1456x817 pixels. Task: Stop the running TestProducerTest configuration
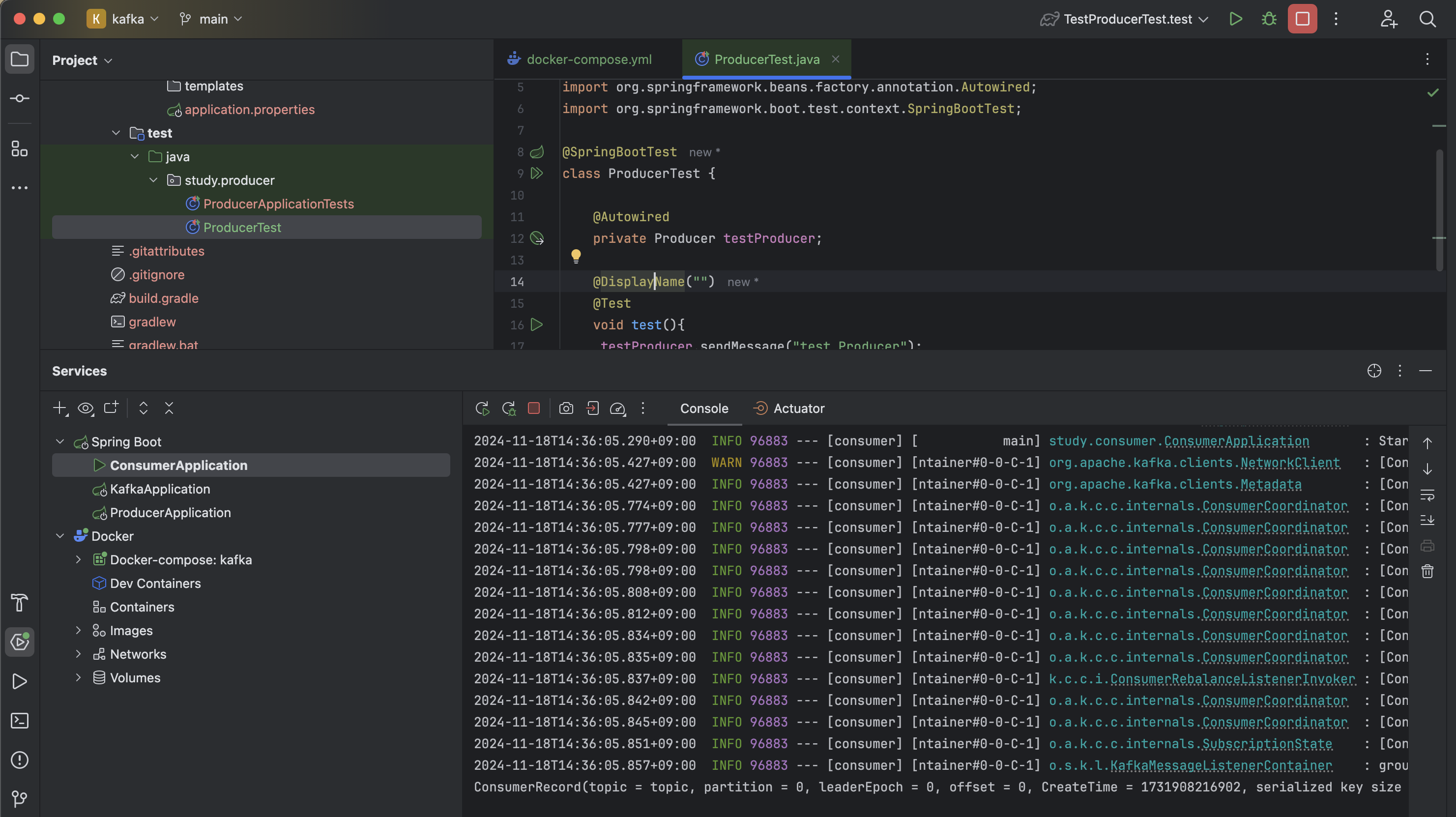click(1302, 19)
